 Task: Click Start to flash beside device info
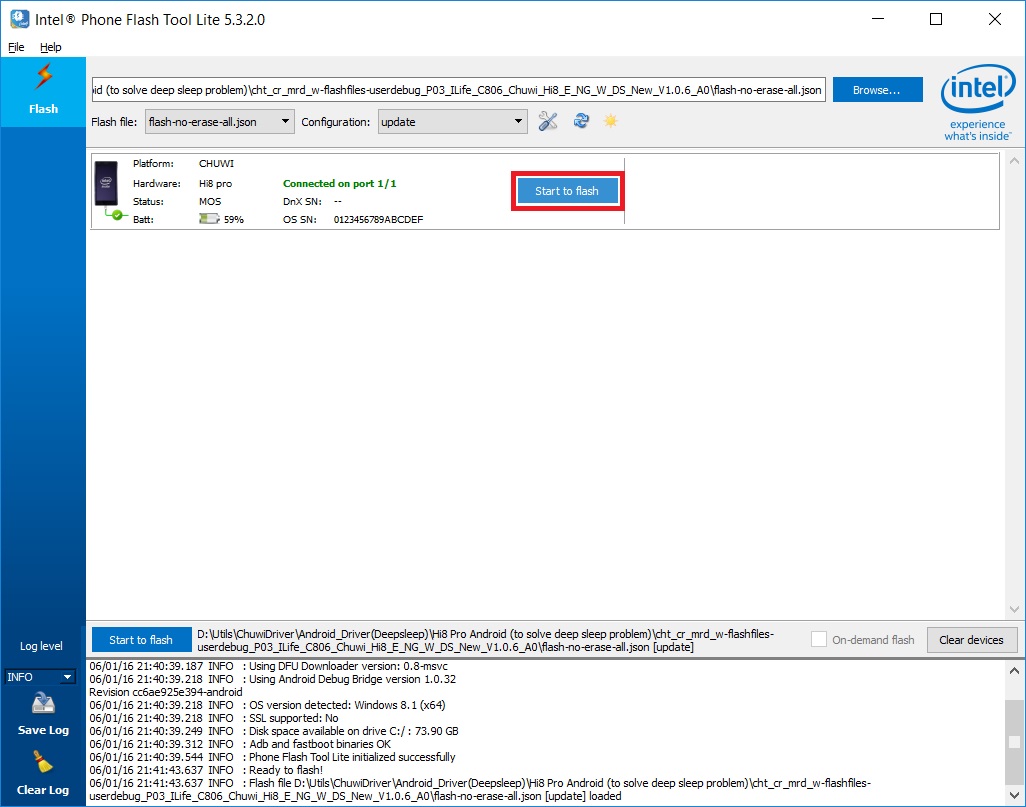click(x=567, y=191)
